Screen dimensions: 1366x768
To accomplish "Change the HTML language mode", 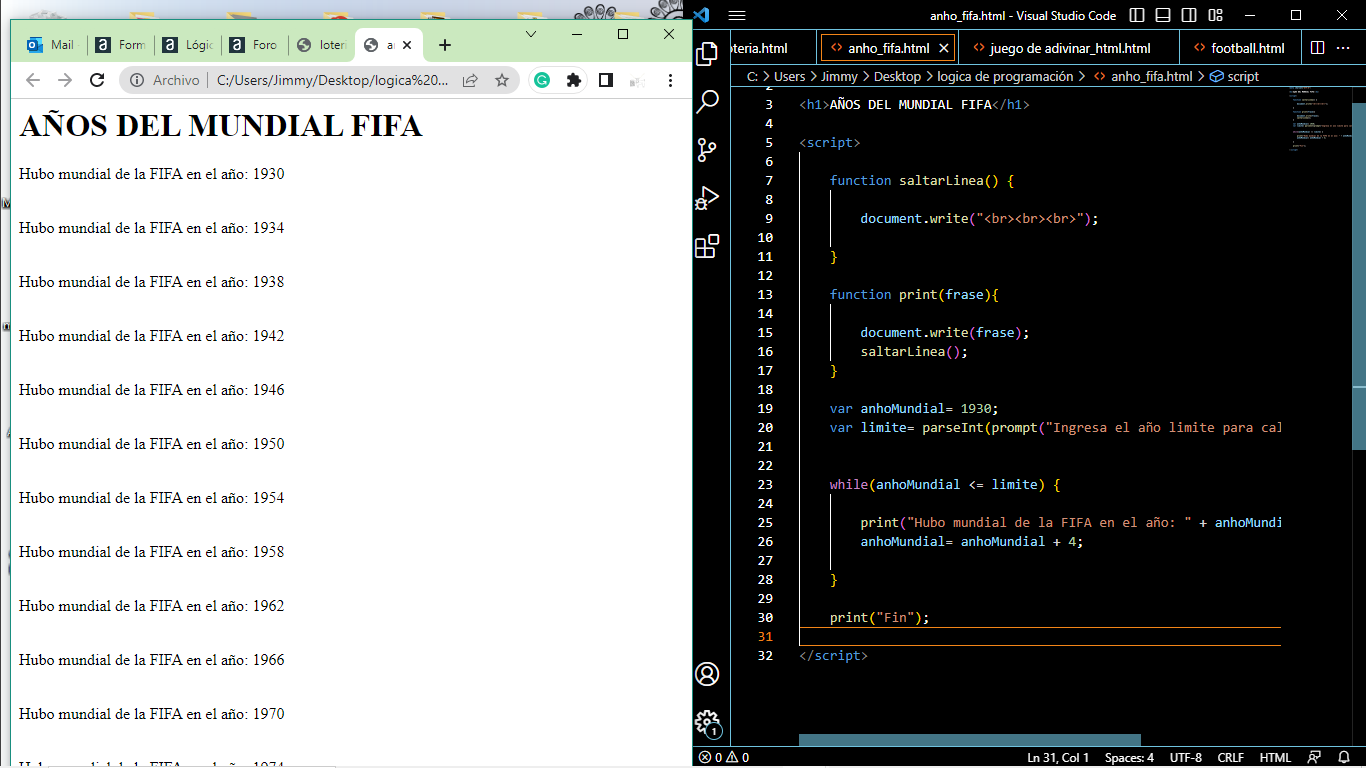I will tap(1275, 758).
